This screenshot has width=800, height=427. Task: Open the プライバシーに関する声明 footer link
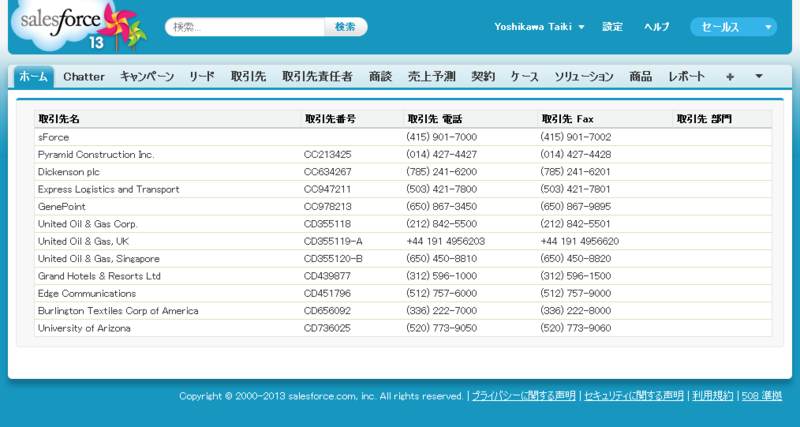(523, 396)
